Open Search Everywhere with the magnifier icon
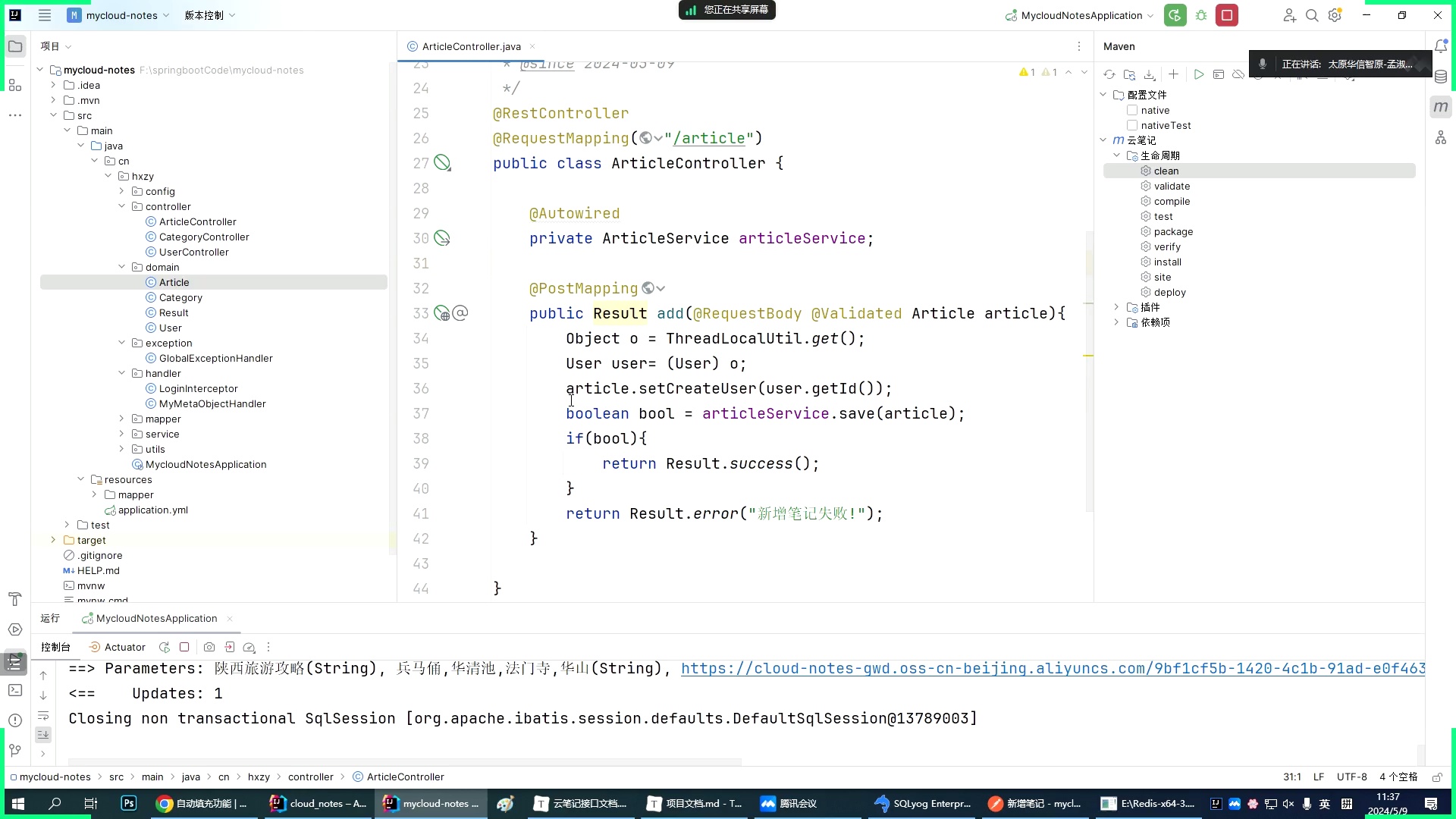This screenshot has width=1456, height=819. point(1312,15)
